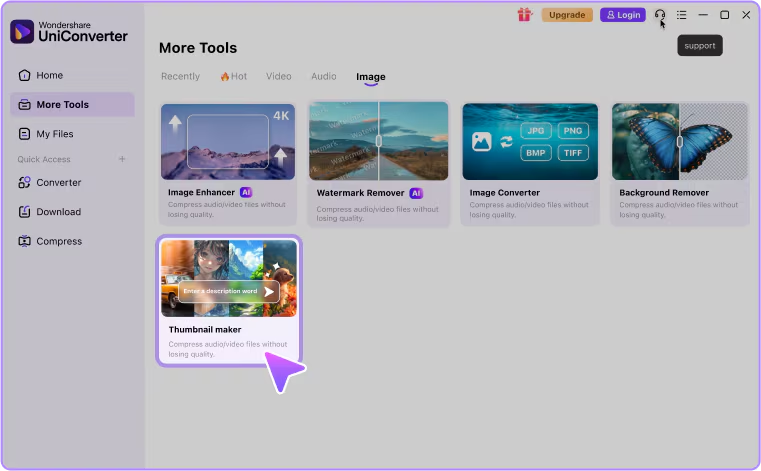The width and height of the screenshot is (761, 471).
Task: Click the 4K label on Image Enhancer thumbnail
Action: pyautogui.click(x=281, y=116)
